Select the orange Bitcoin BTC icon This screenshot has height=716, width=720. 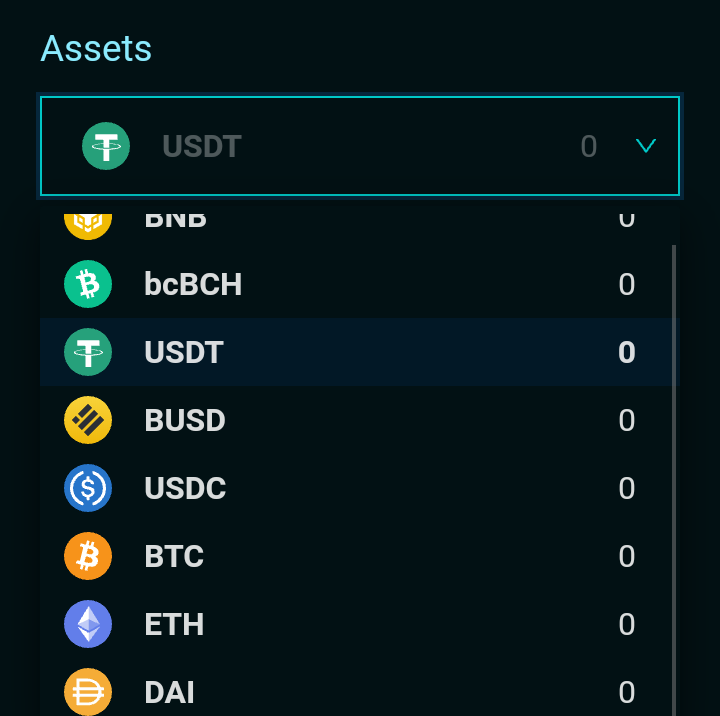[88, 556]
